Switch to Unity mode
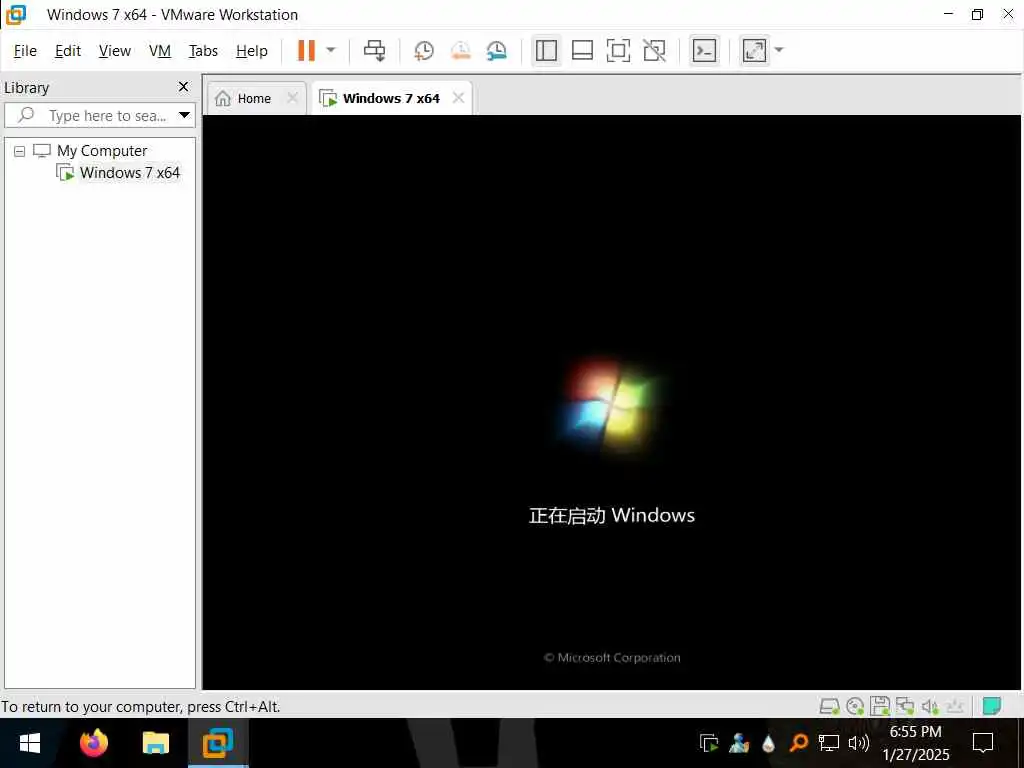Image resolution: width=1024 pixels, height=768 pixels. pyautogui.click(x=654, y=50)
